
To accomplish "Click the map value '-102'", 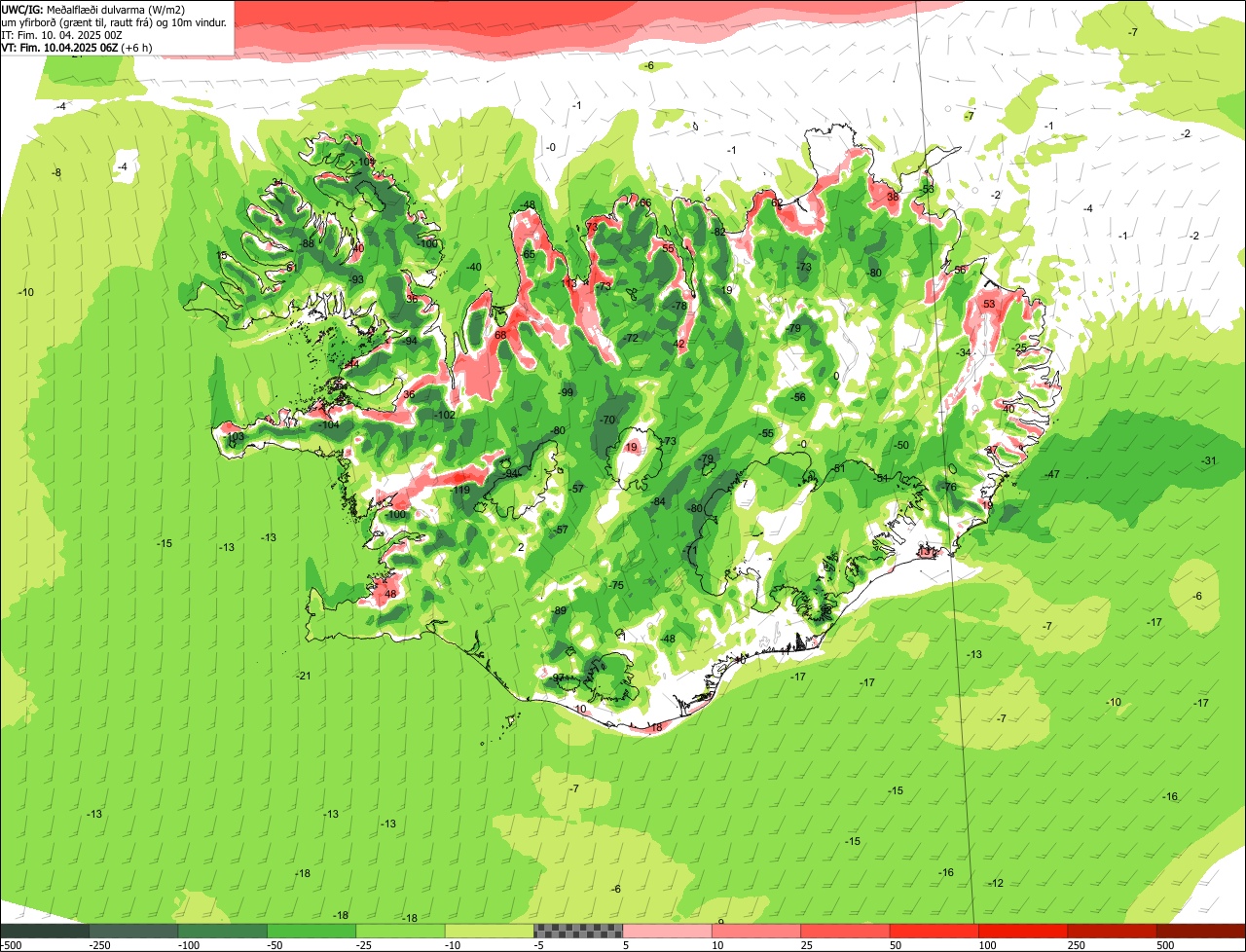I will 445,415.
